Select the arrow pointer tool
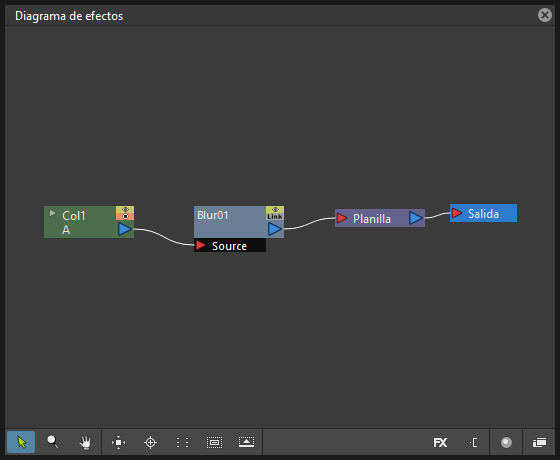 pos(21,442)
